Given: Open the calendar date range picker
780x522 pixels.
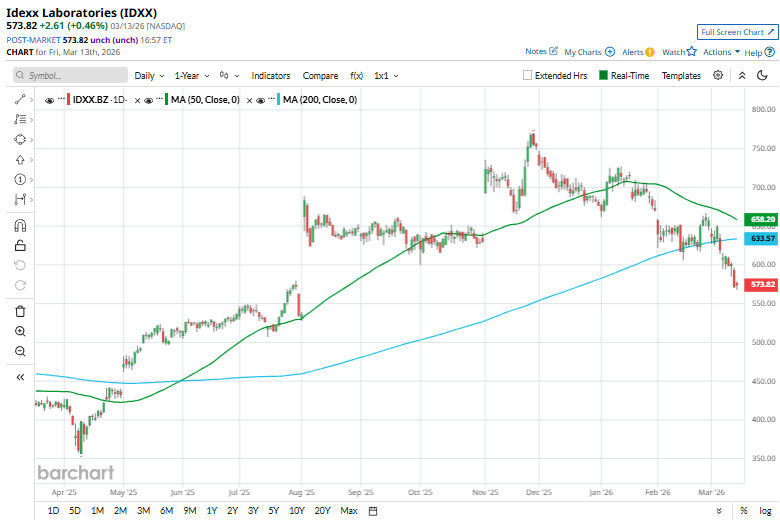Looking at the screenshot, I should tap(372, 511).
